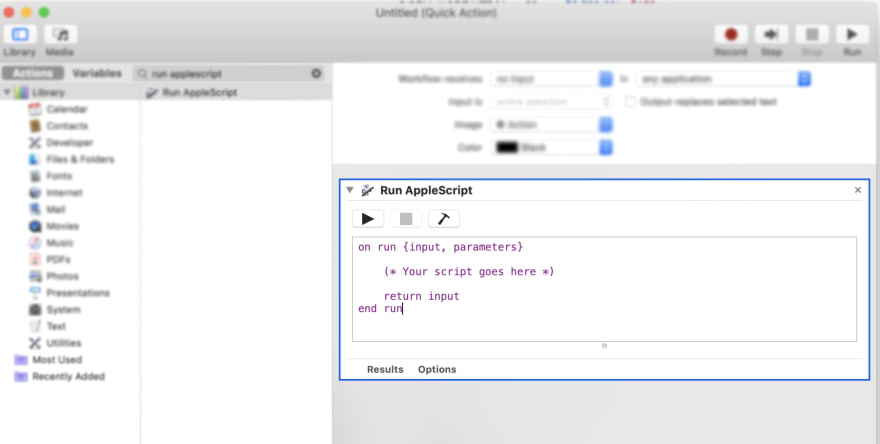
Task: Show the Results pane of the action
Action: pyautogui.click(x=385, y=369)
